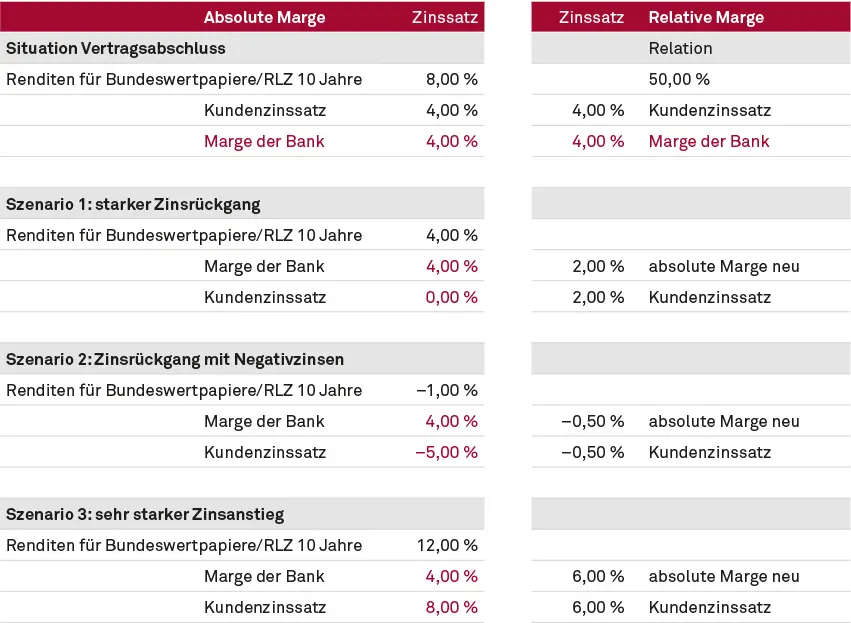This screenshot has width=851, height=623.
Task: Select the "–1,00 %" Renditen value
Action: coord(447,390)
